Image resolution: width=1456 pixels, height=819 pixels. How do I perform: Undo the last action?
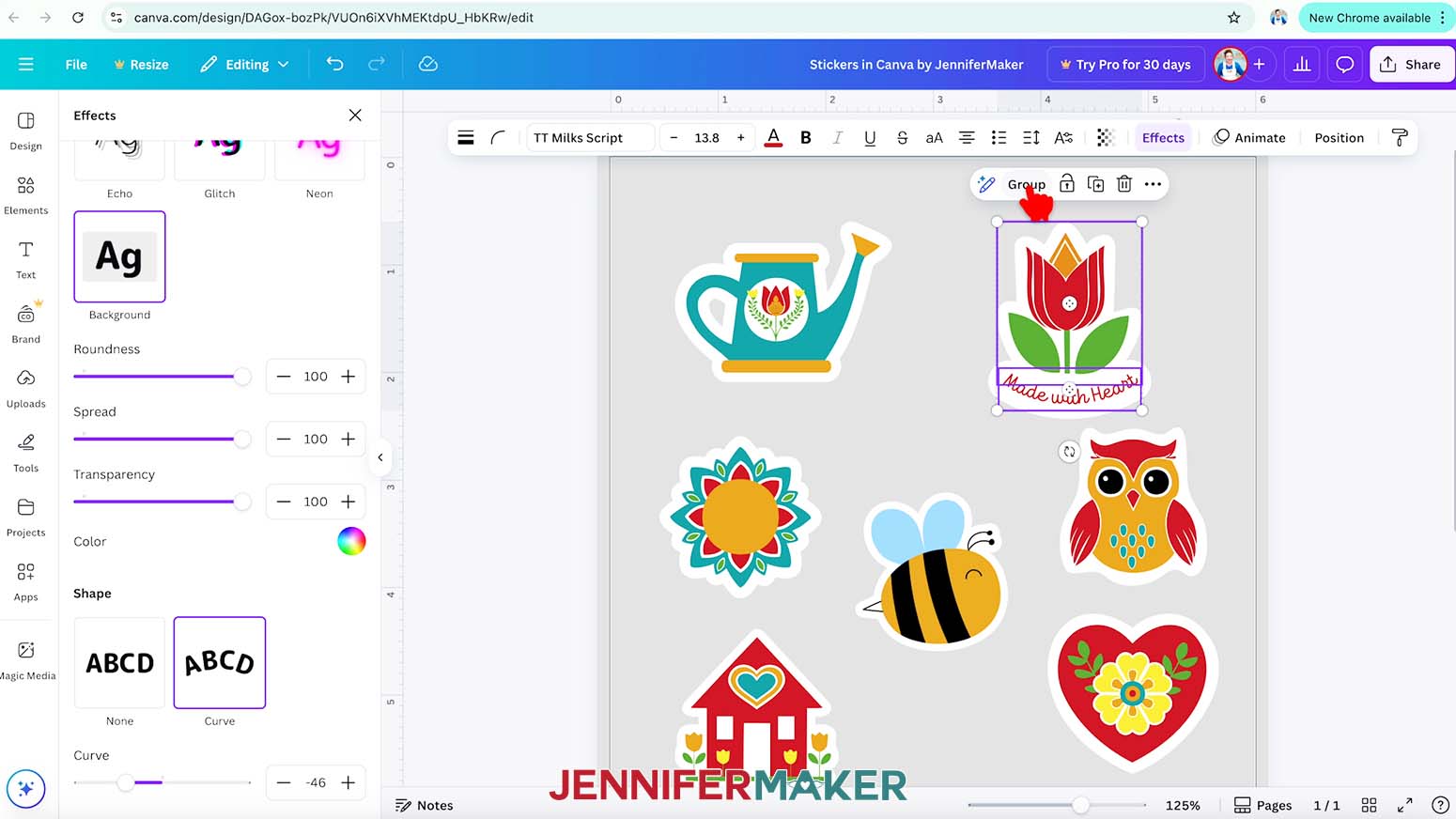tap(334, 64)
